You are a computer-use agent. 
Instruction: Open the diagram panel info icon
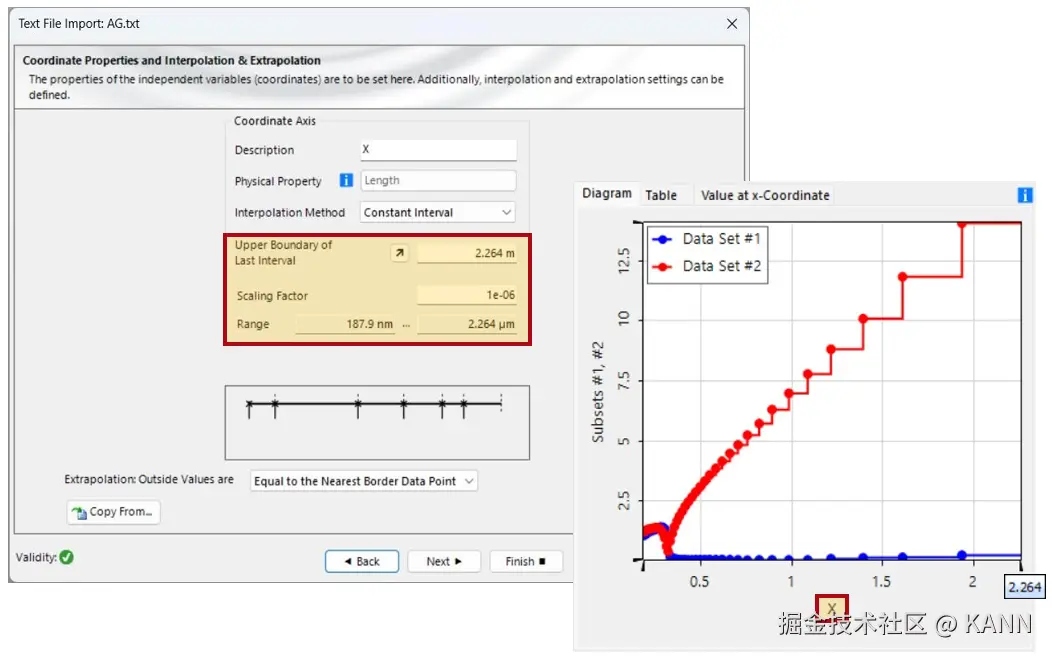(1024, 195)
